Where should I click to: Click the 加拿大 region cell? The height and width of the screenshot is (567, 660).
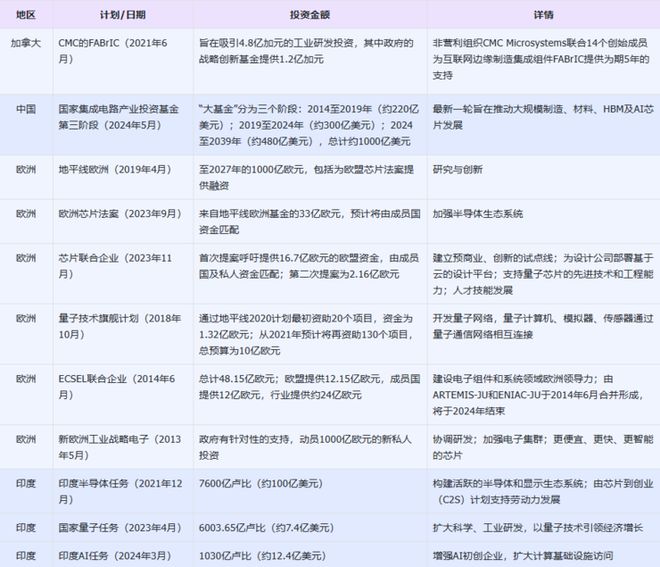[25, 45]
